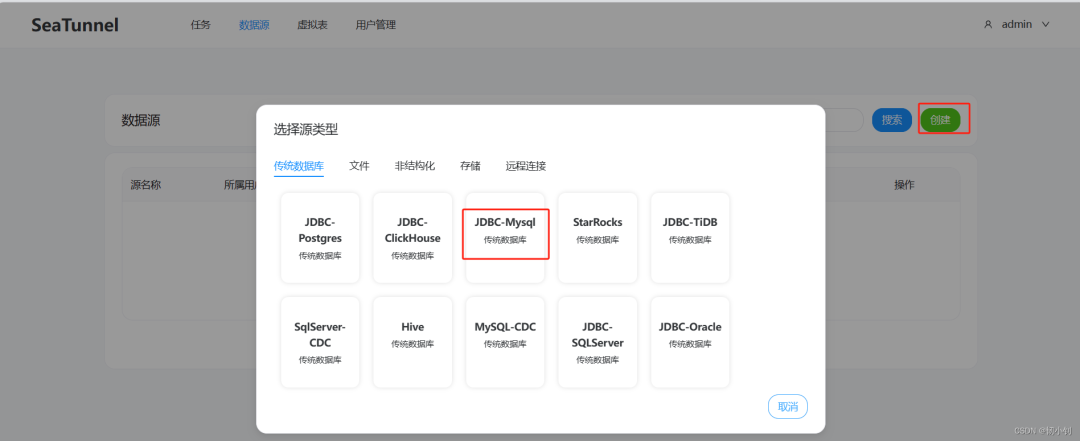Click the SeaTunnel logo text
1080x441 pixels.
coord(75,25)
